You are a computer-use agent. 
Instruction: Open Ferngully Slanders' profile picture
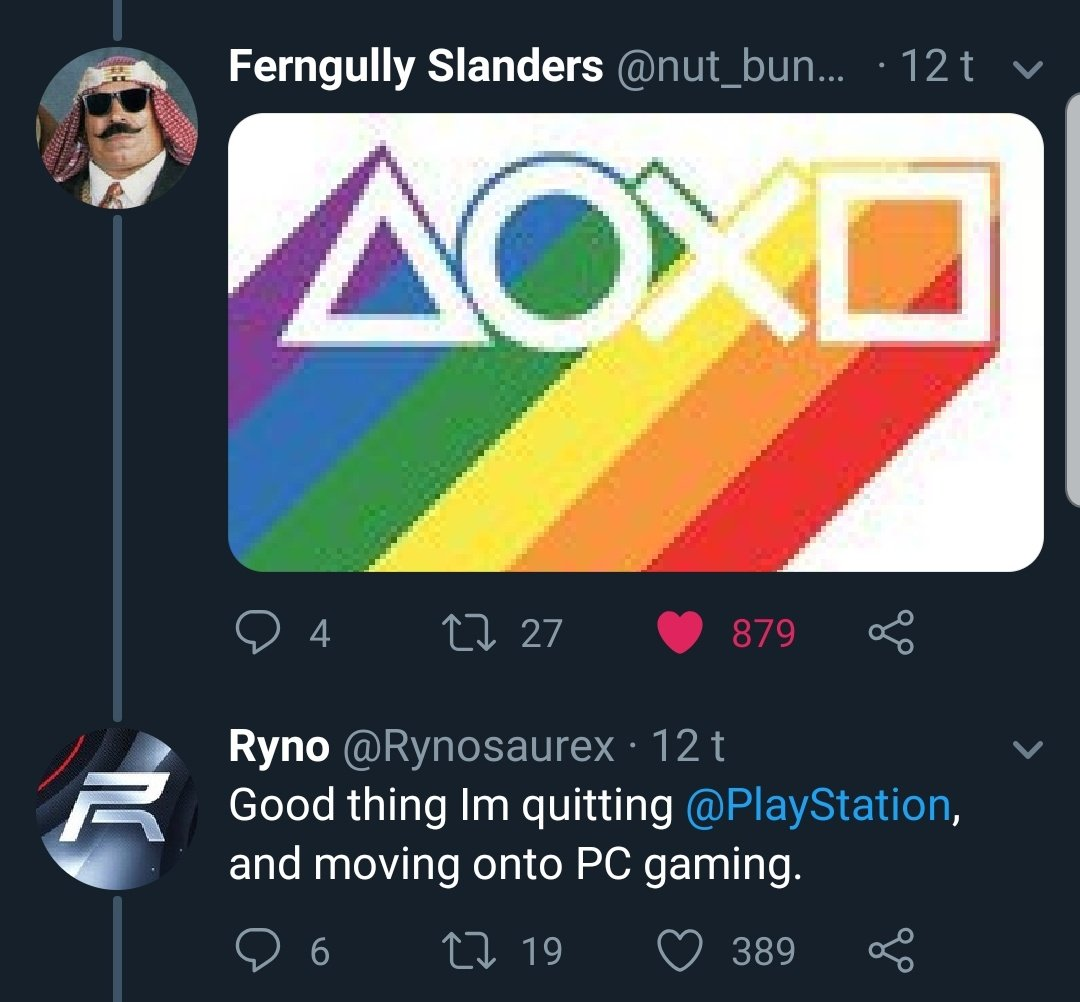(117, 127)
